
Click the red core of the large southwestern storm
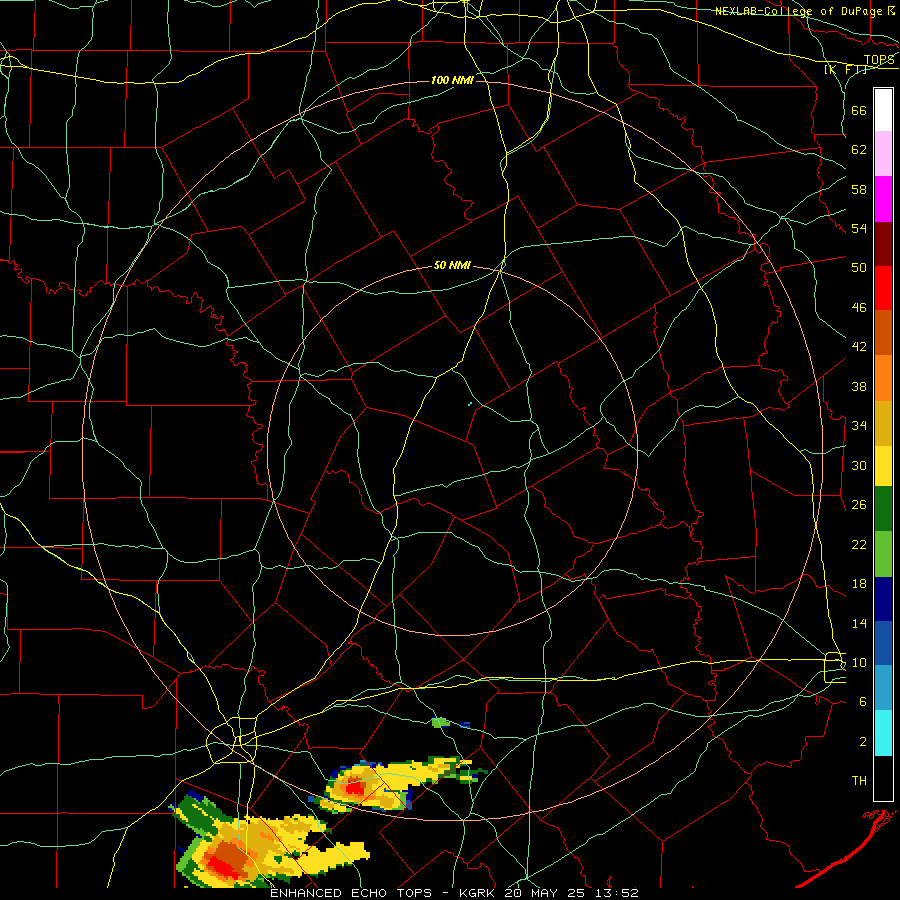tap(226, 867)
